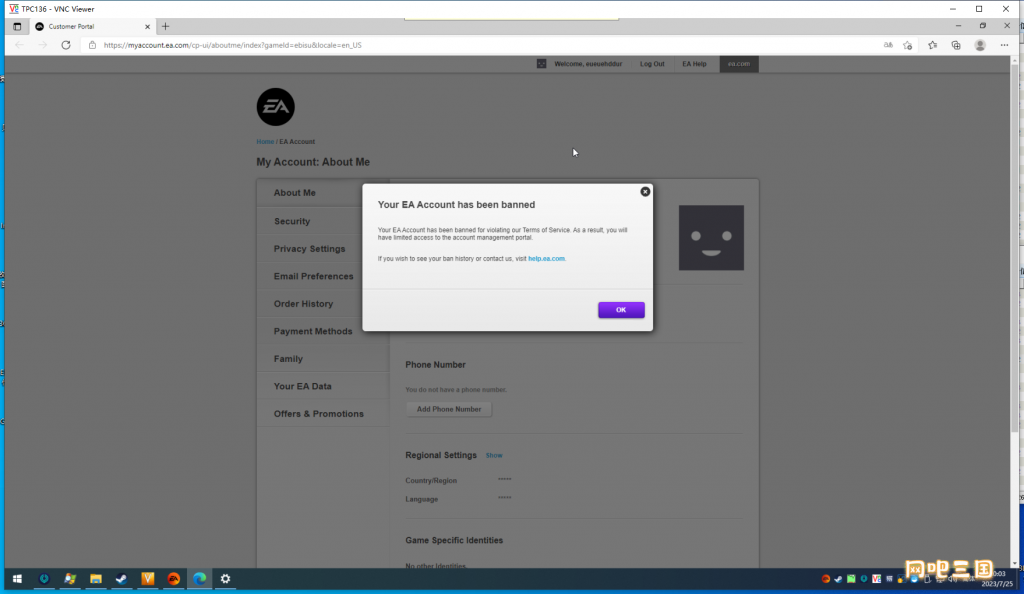Open browser Collections
The image size is (1024, 594).
click(956, 45)
